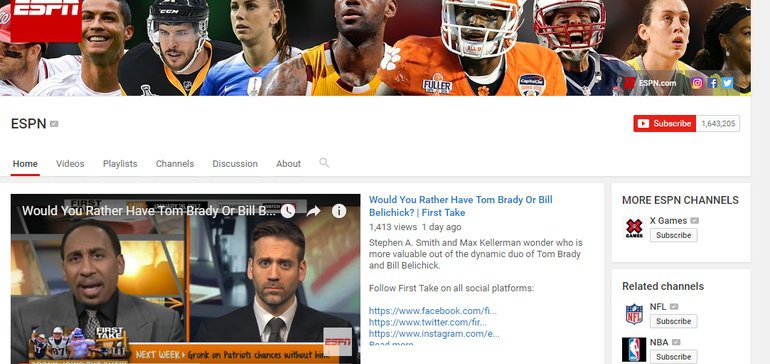Click the NBA channel logo
Screen dimensions: 770x364
point(634,350)
